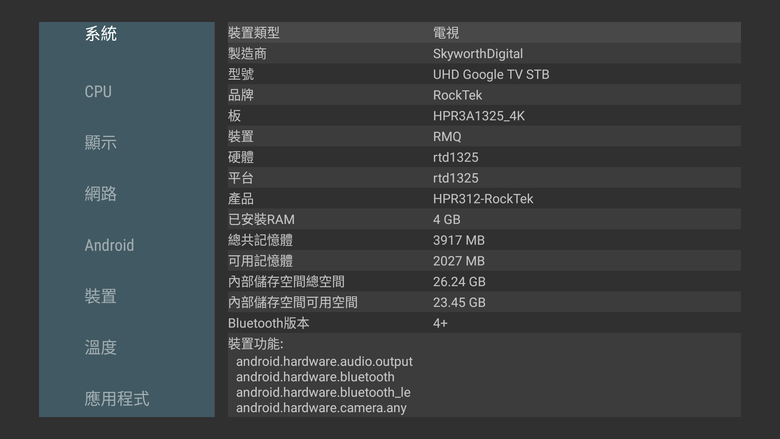The height and width of the screenshot is (439, 780).
Task: Open the CPU section
Action: point(98,91)
